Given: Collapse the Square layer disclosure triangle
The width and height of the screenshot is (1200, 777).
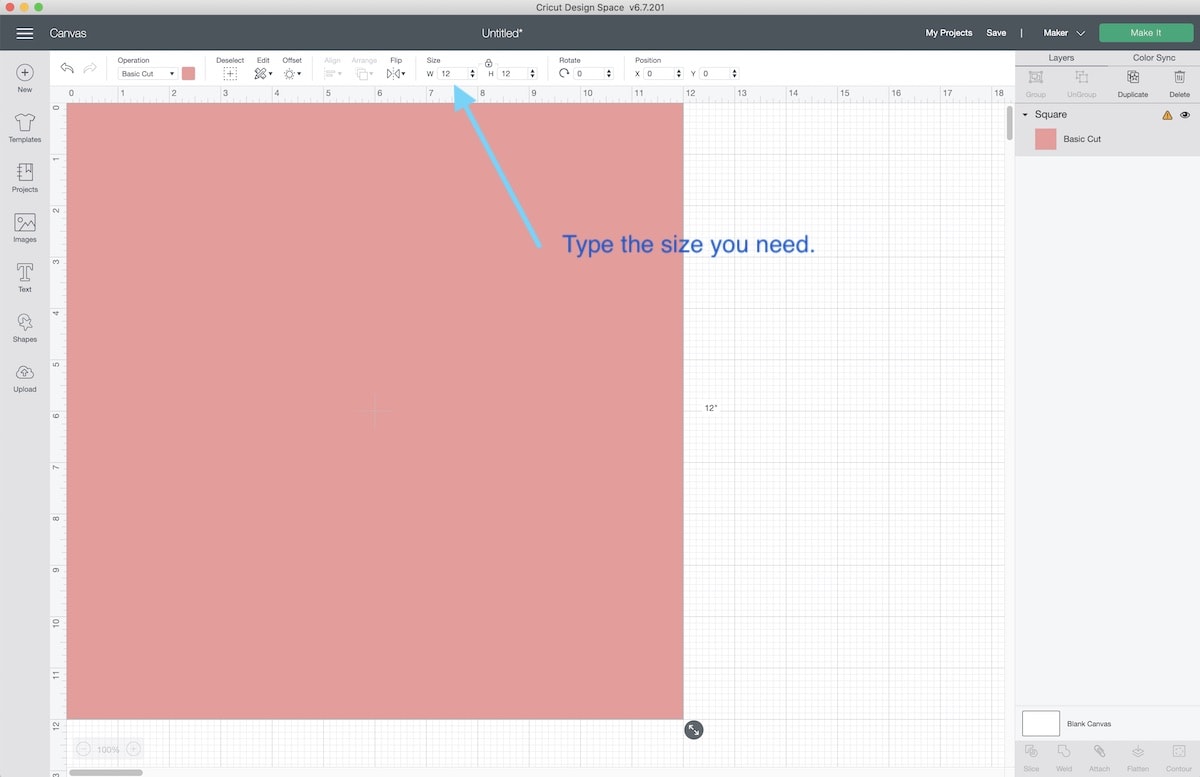Looking at the screenshot, I should [x=1024, y=114].
